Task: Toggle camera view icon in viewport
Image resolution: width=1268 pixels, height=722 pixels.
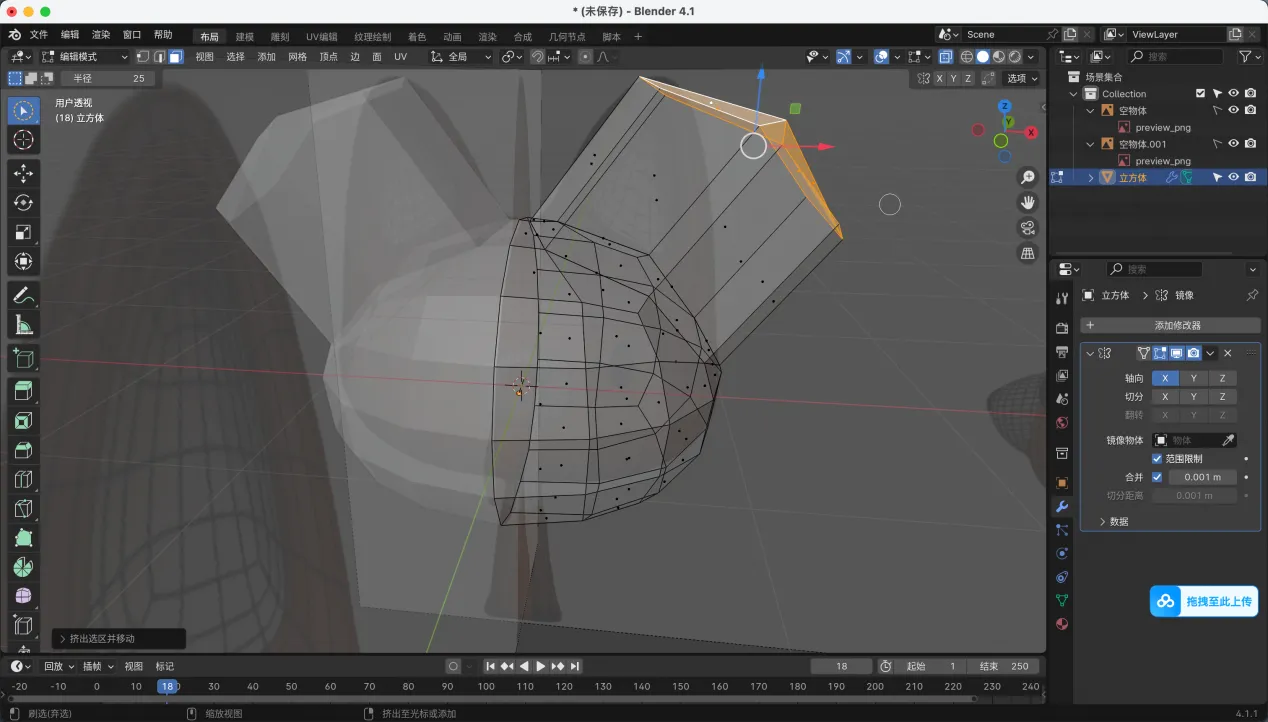Action: pos(1027,228)
